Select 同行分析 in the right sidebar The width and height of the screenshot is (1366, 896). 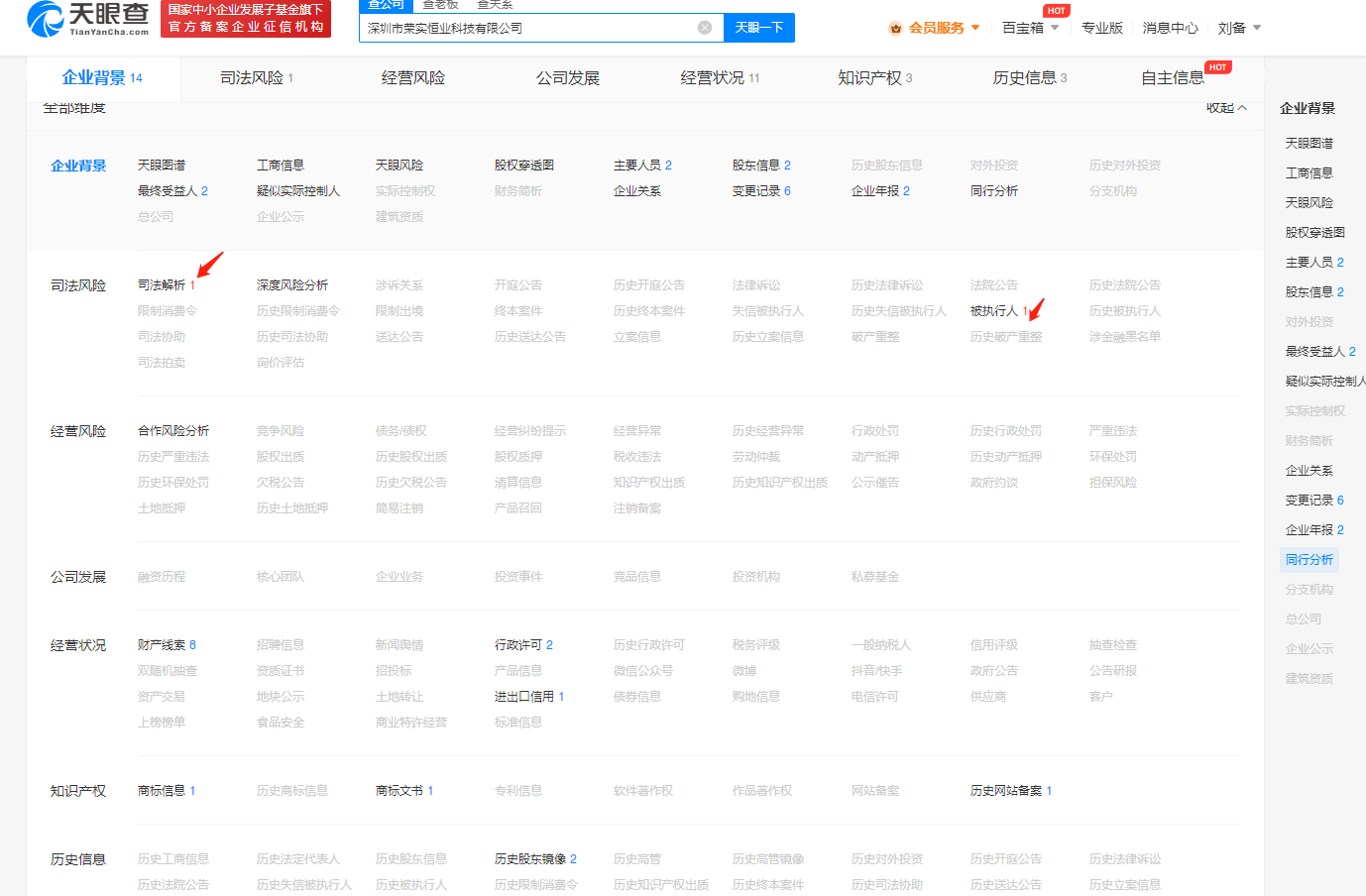[x=1309, y=560]
